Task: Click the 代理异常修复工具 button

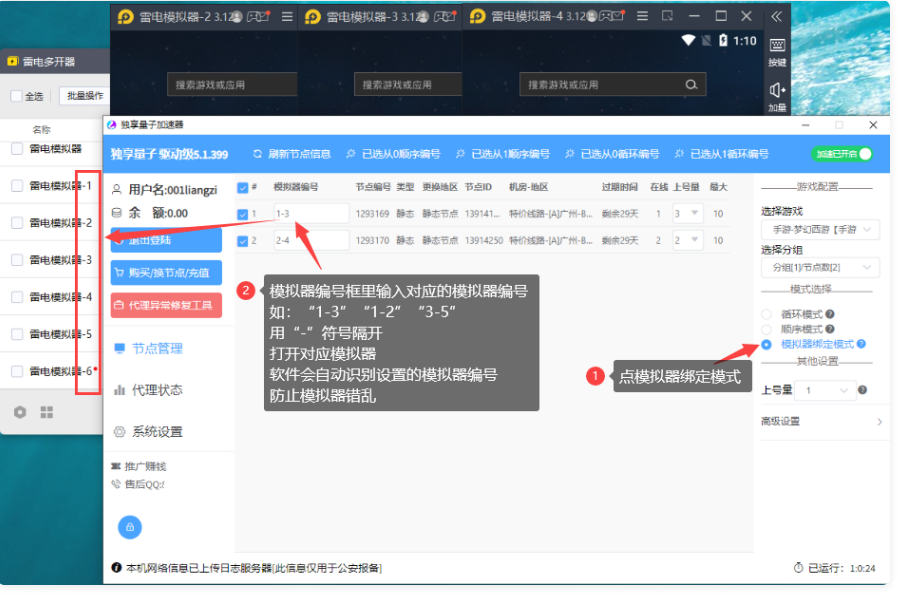Action: click(166, 306)
